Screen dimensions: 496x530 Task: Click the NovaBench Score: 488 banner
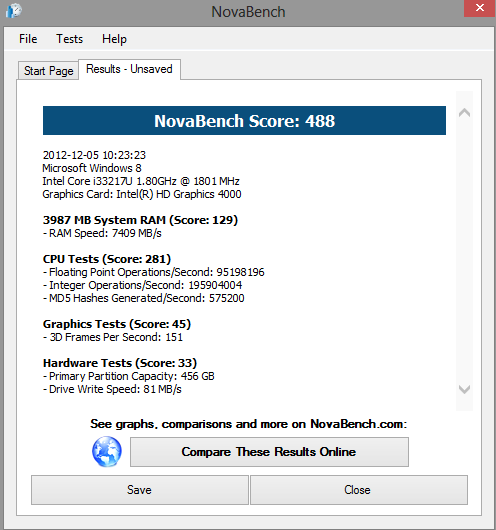tap(244, 121)
